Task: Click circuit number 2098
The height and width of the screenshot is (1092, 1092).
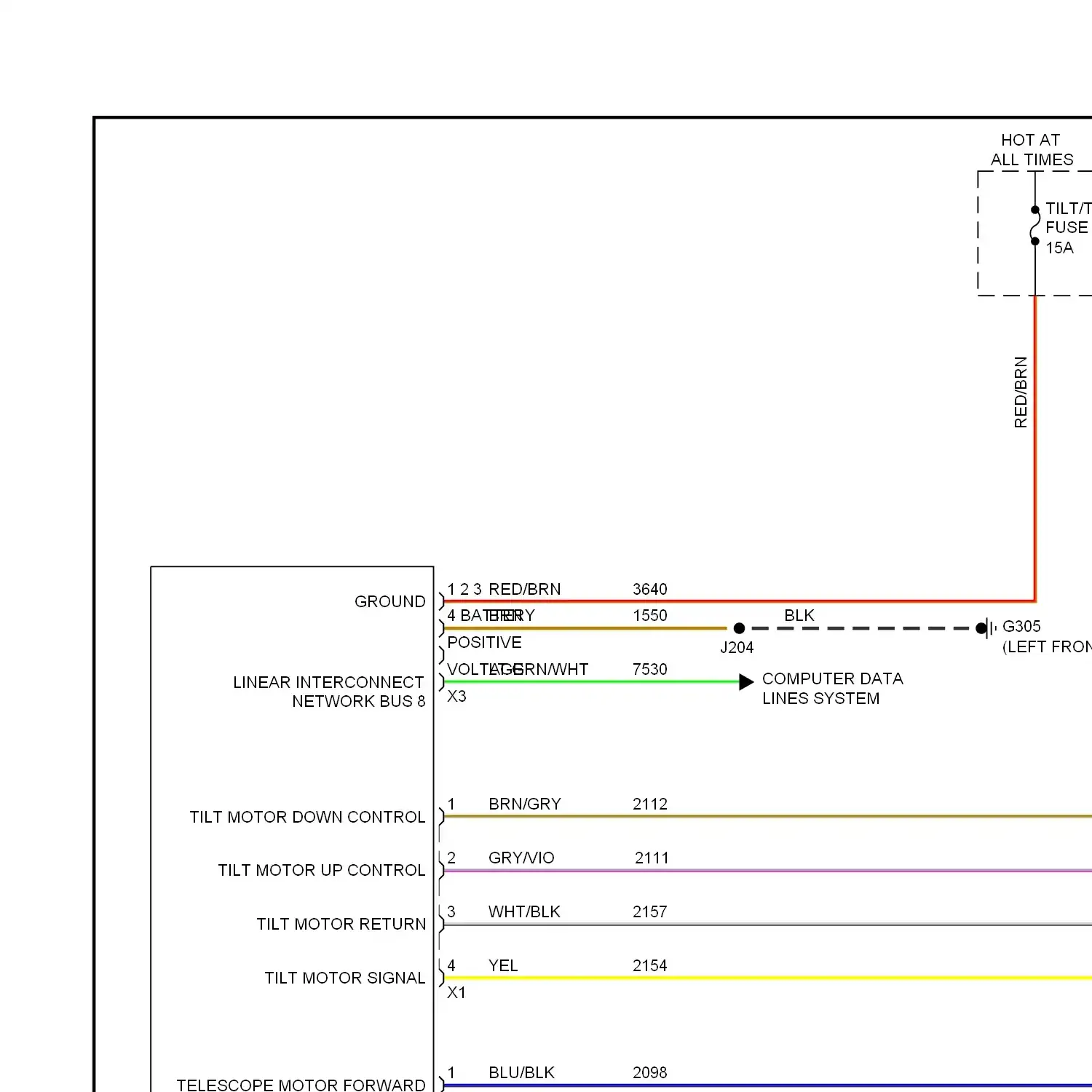Action: point(650,1072)
